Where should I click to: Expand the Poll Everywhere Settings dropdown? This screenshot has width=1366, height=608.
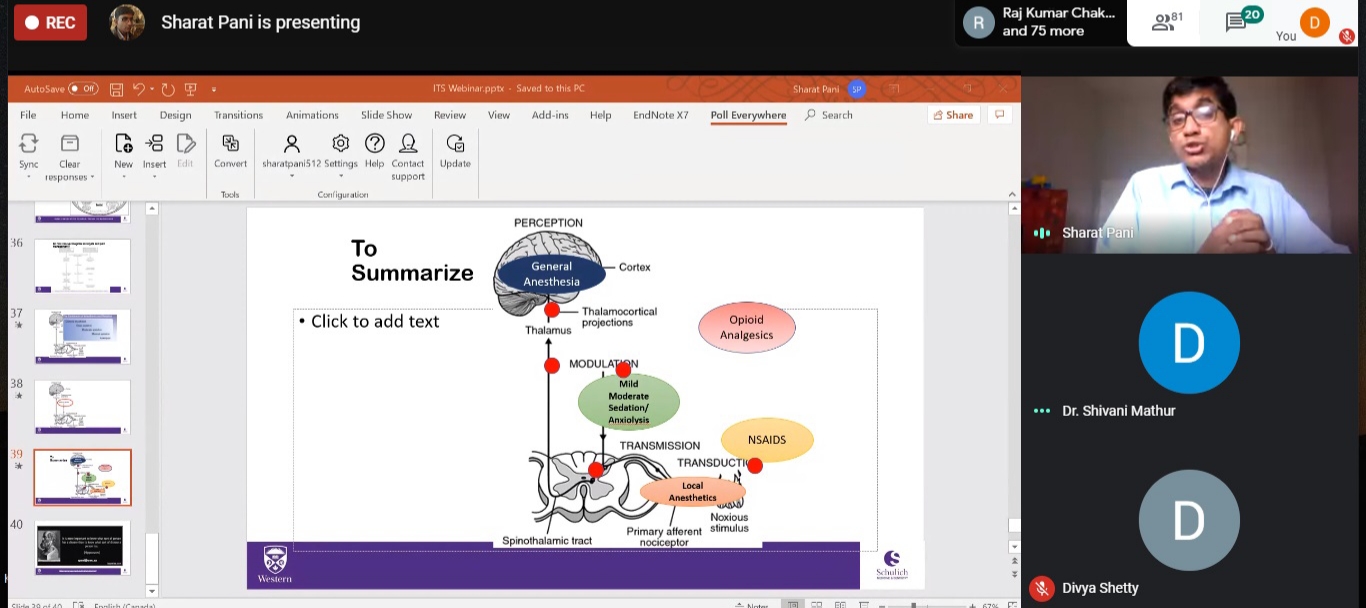pos(340,176)
